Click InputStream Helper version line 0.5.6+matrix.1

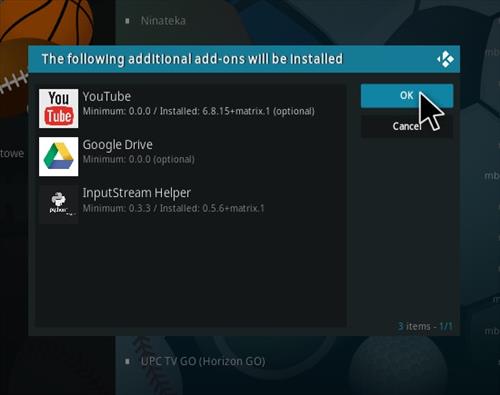(173, 208)
